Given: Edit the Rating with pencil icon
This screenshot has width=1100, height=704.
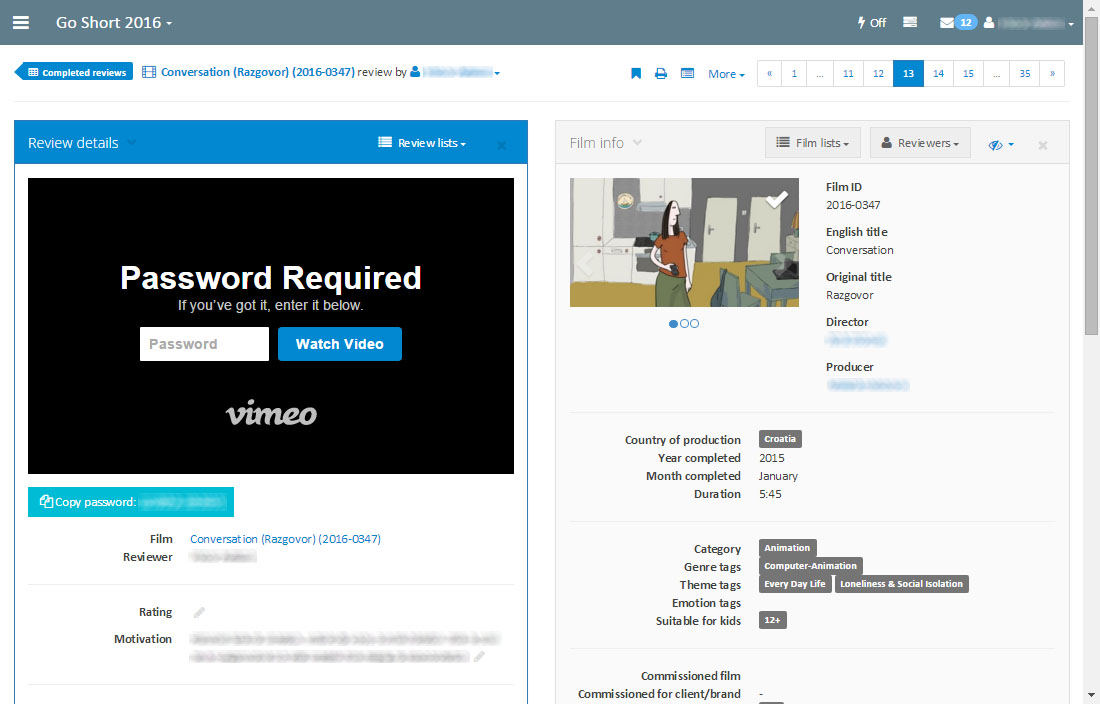Looking at the screenshot, I should [199, 612].
